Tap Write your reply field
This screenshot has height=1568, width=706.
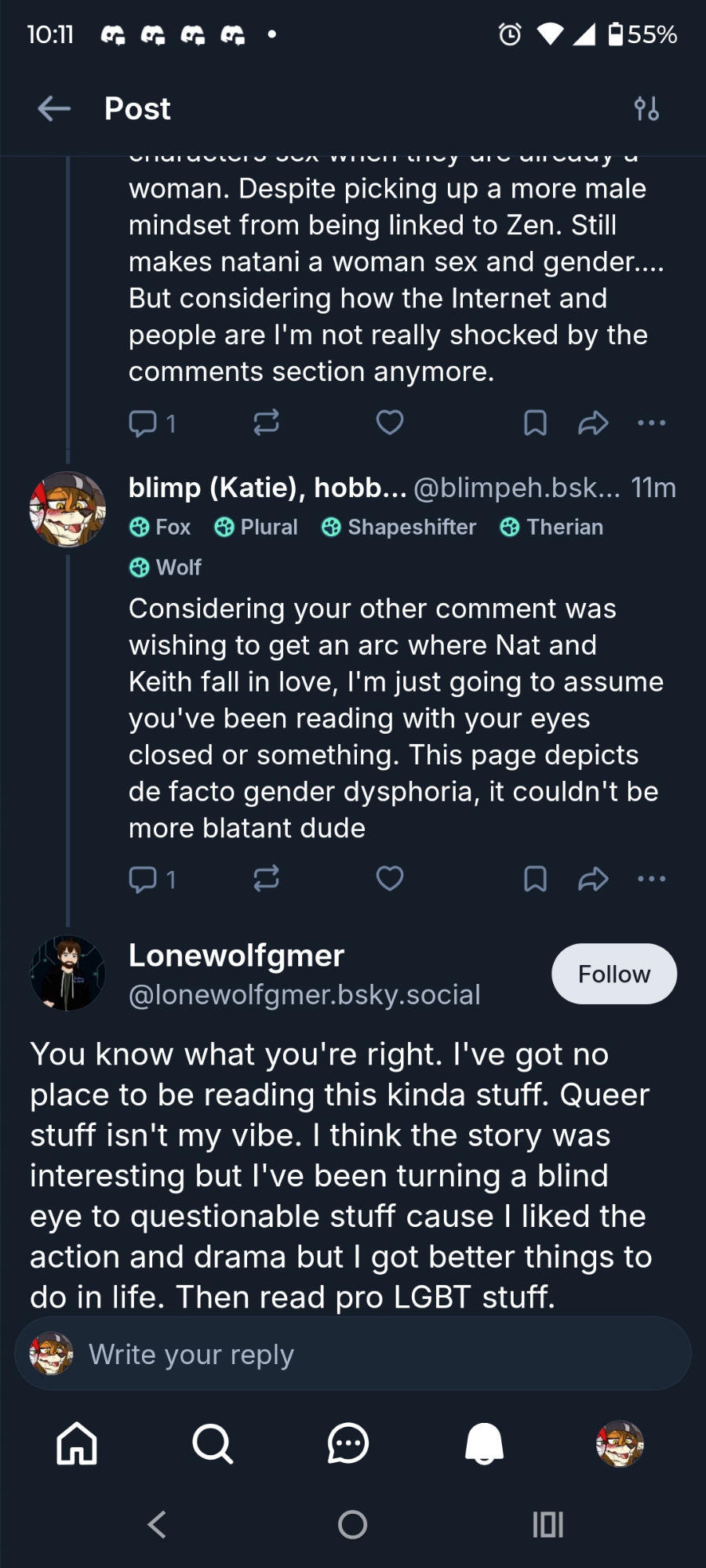(353, 1354)
